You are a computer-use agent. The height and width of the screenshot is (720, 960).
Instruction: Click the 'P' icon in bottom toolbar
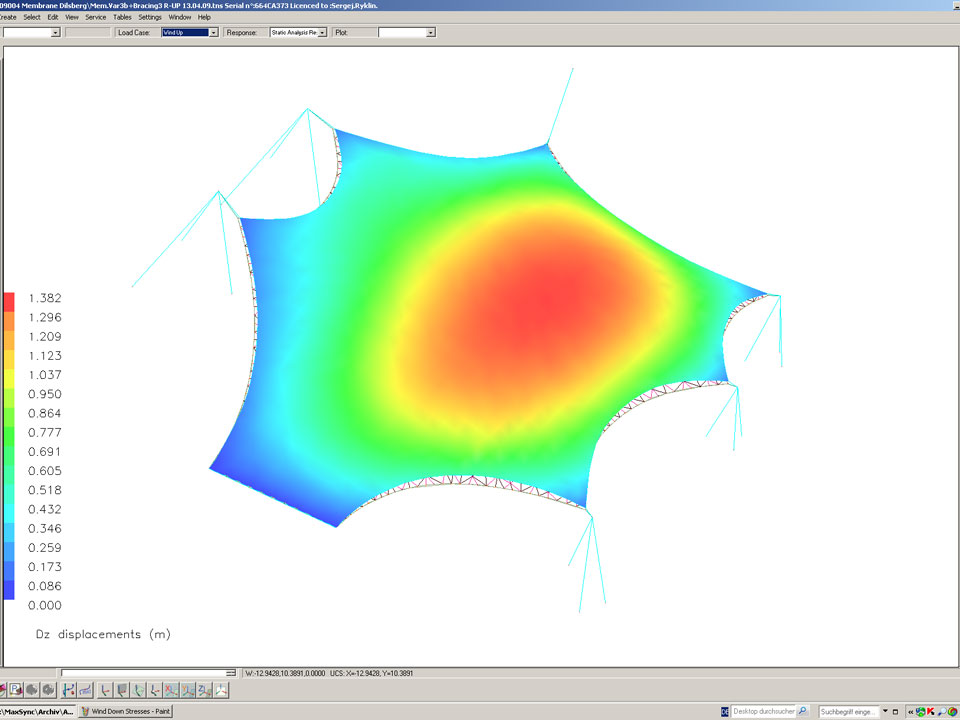coord(16,690)
